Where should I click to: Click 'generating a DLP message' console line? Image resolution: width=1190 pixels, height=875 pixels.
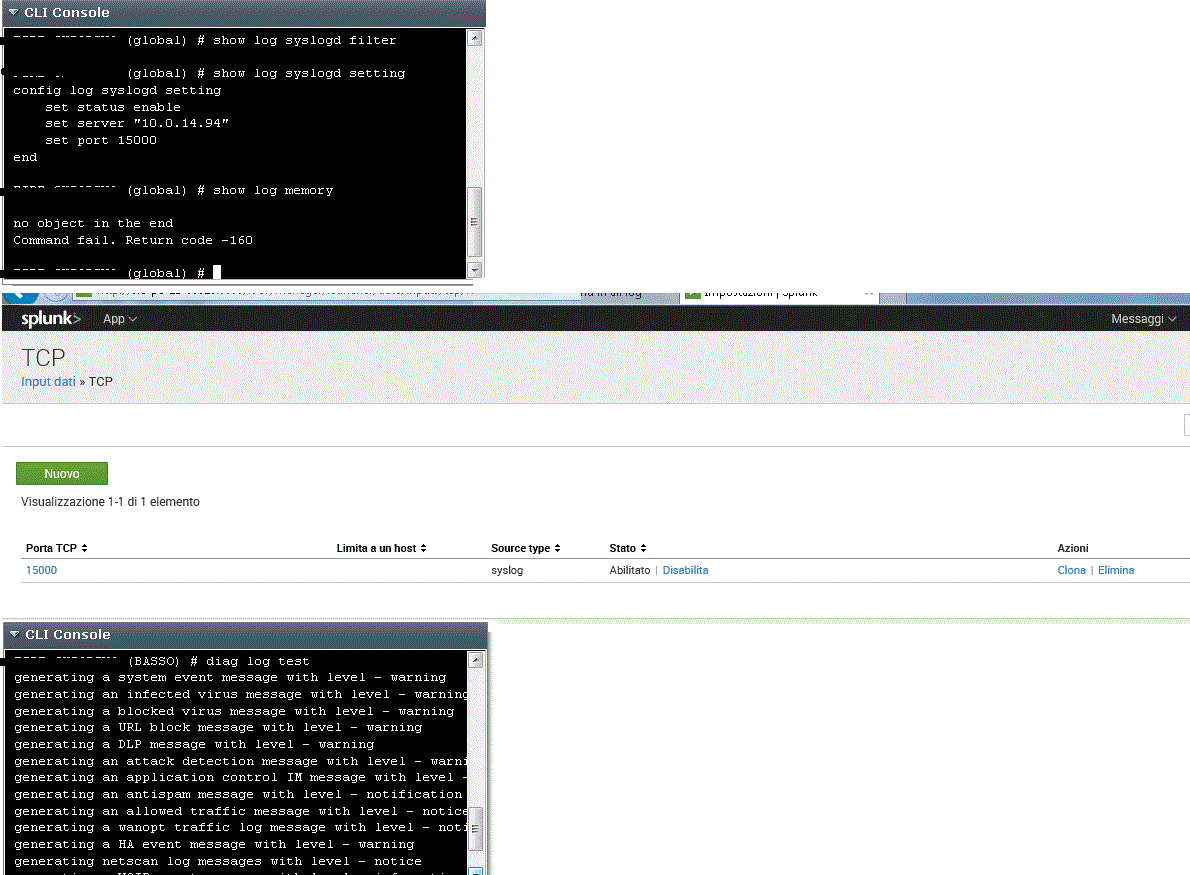[194, 744]
